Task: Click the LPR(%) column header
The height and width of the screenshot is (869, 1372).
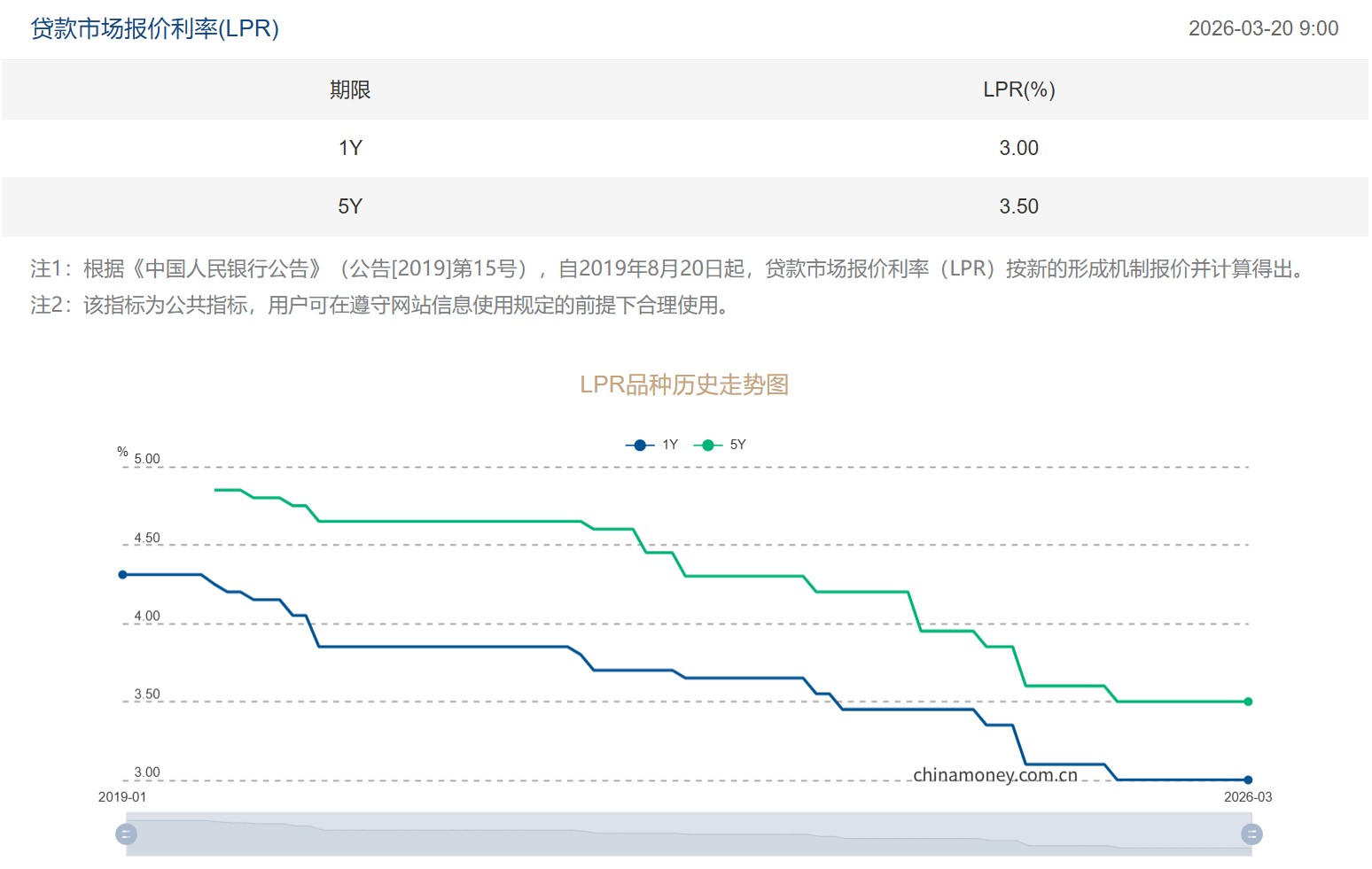Action: pyautogui.click(x=1018, y=89)
